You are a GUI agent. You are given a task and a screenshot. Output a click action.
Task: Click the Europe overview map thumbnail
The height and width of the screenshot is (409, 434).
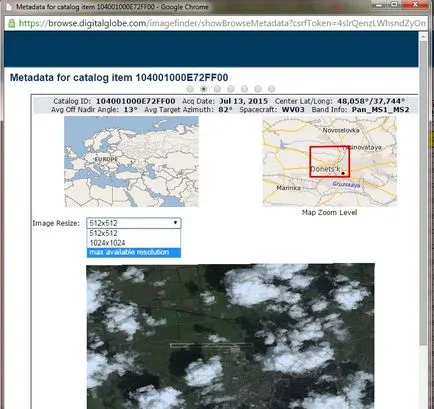coord(131,161)
